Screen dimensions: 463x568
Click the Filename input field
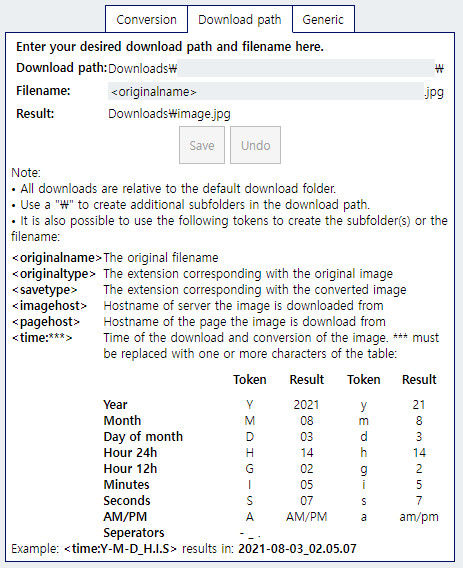(x=266, y=91)
